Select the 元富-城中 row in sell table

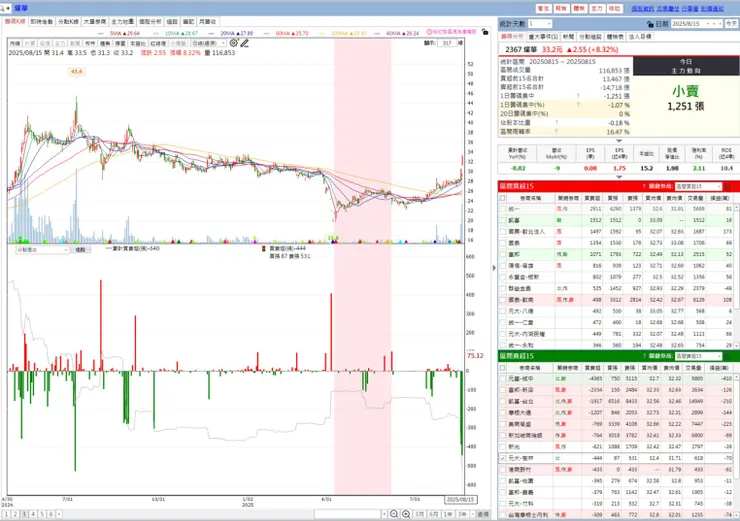(x=616, y=378)
